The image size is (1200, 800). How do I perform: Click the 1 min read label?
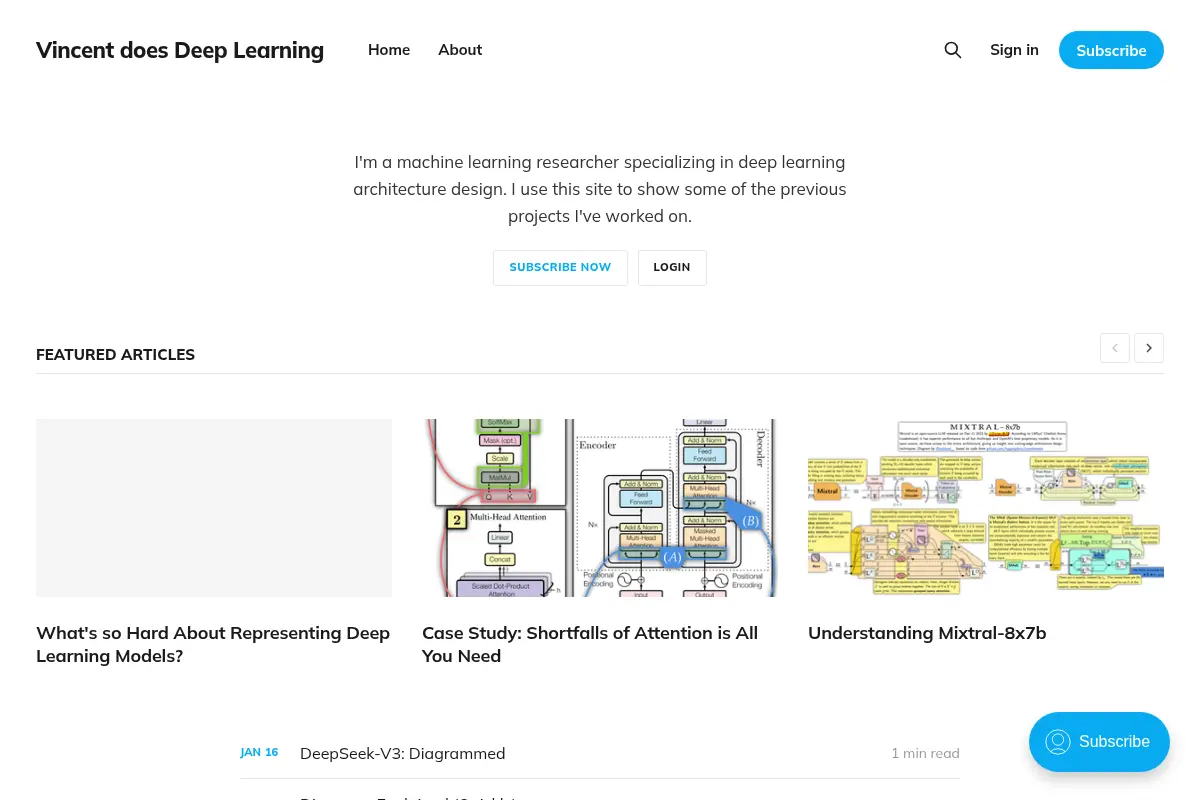tap(925, 753)
